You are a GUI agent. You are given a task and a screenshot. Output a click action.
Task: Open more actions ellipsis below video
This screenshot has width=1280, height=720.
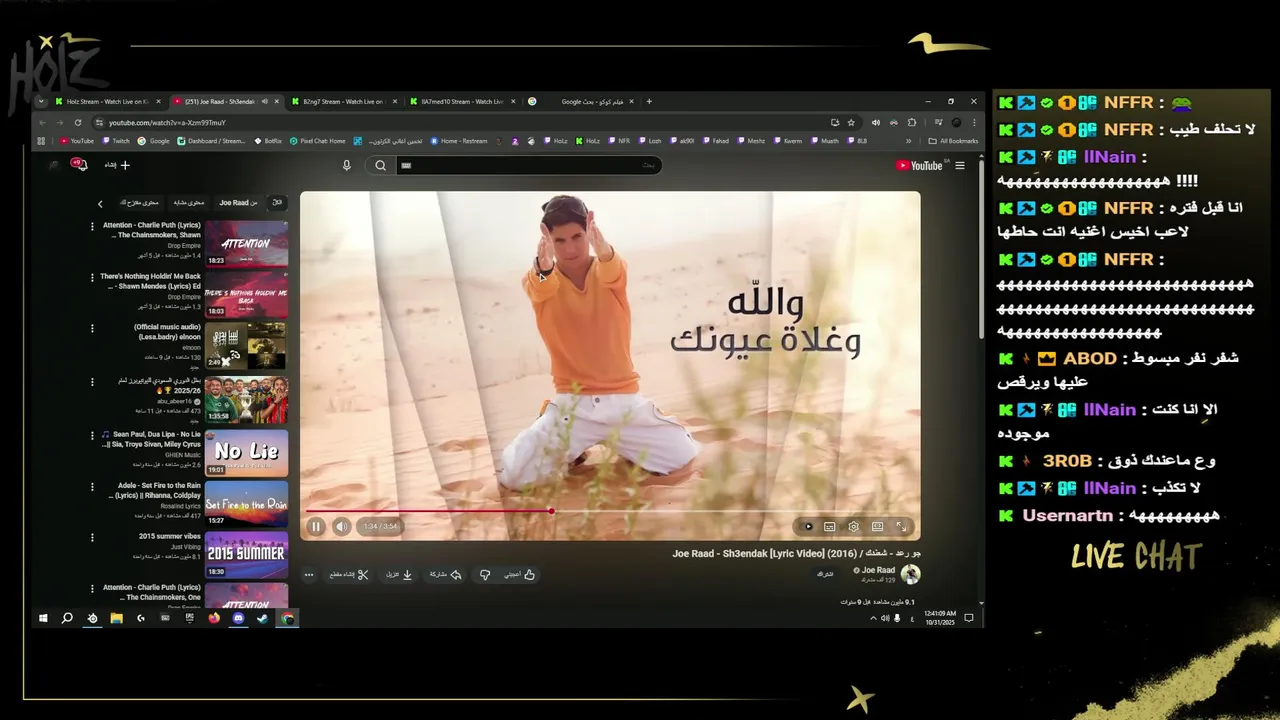(x=309, y=575)
